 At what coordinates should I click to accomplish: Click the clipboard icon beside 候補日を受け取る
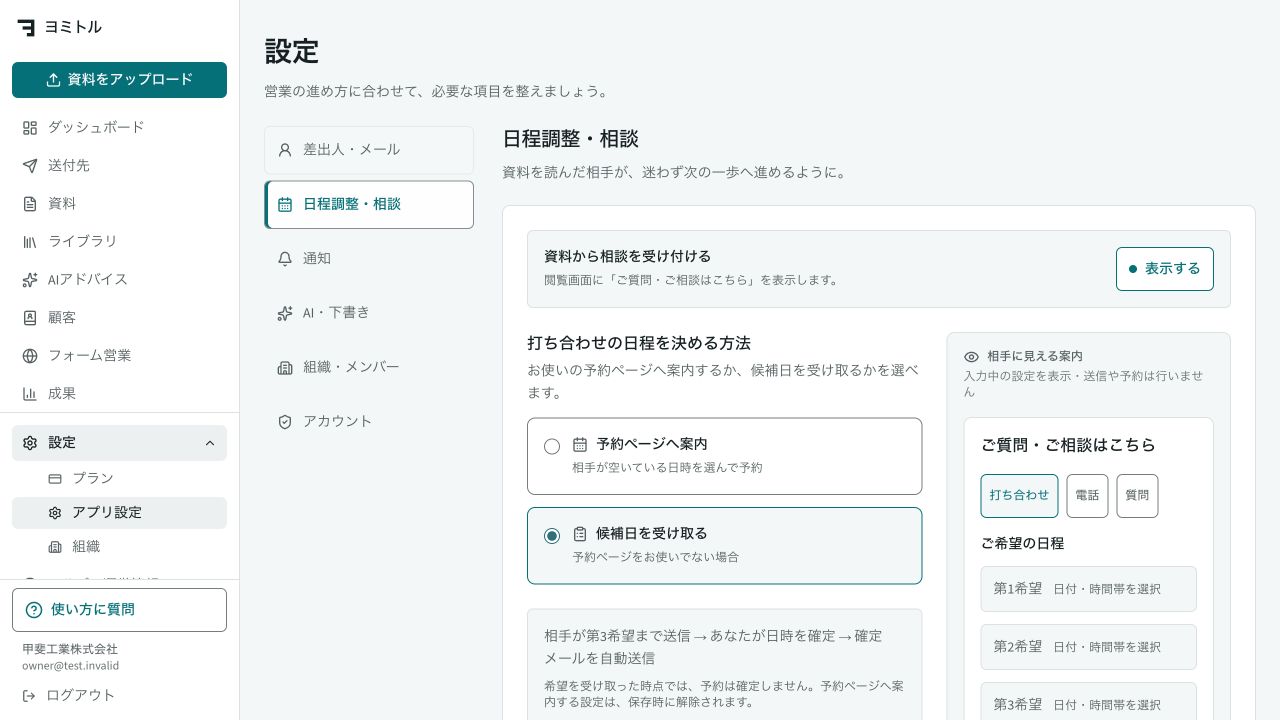tap(580, 534)
